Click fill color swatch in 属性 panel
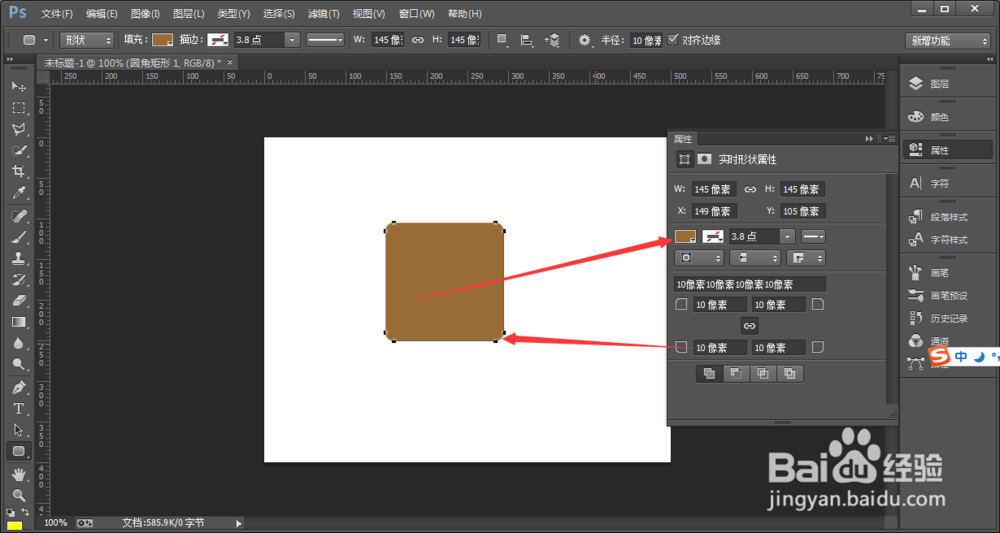This screenshot has height=533, width=1000. [x=686, y=237]
